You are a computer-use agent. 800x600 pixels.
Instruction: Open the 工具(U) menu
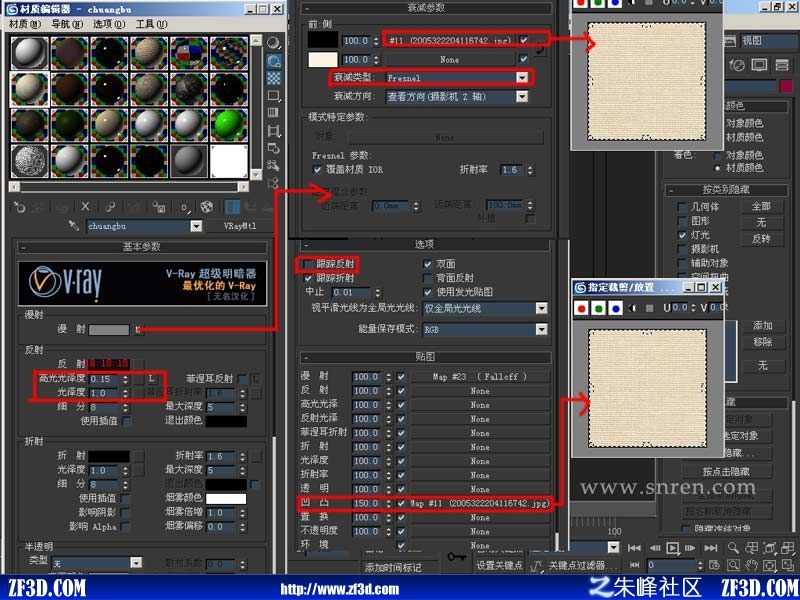coord(152,24)
